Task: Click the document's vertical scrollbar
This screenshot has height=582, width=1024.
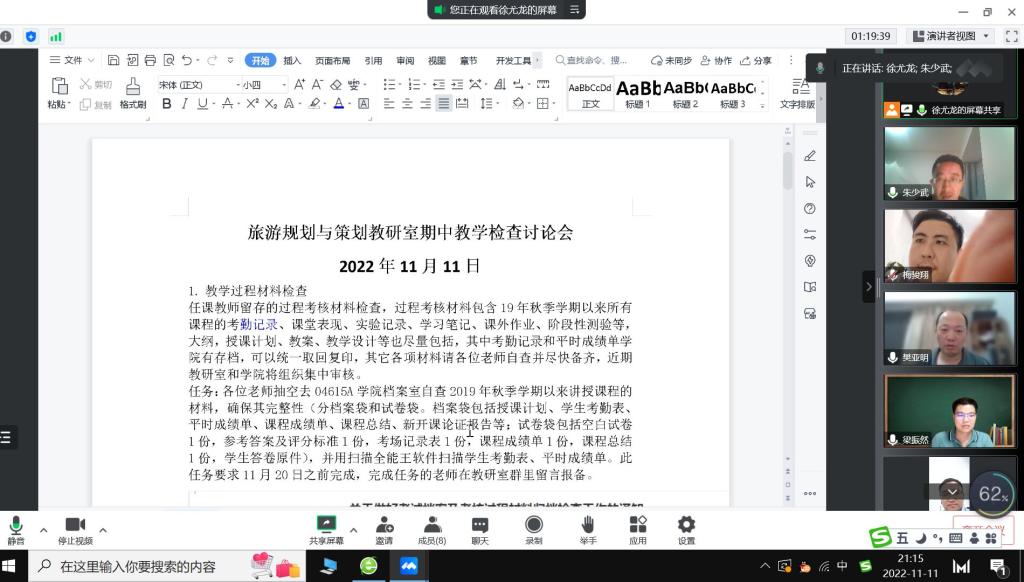Action: click(788, 300)
